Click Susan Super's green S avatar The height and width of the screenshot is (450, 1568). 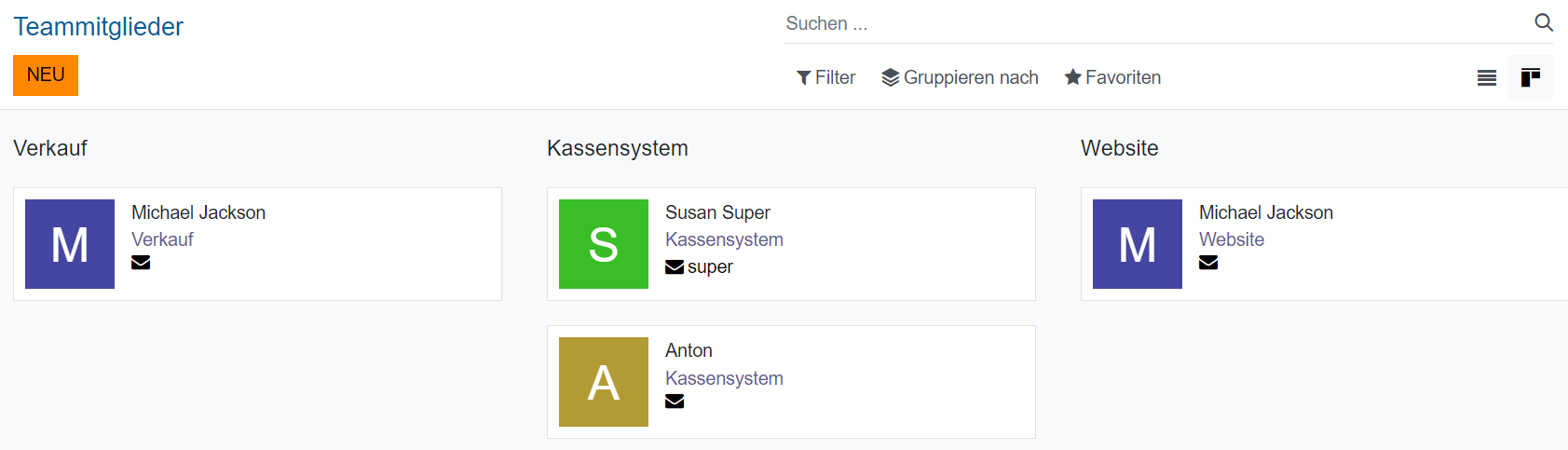[x=604, y=244]
